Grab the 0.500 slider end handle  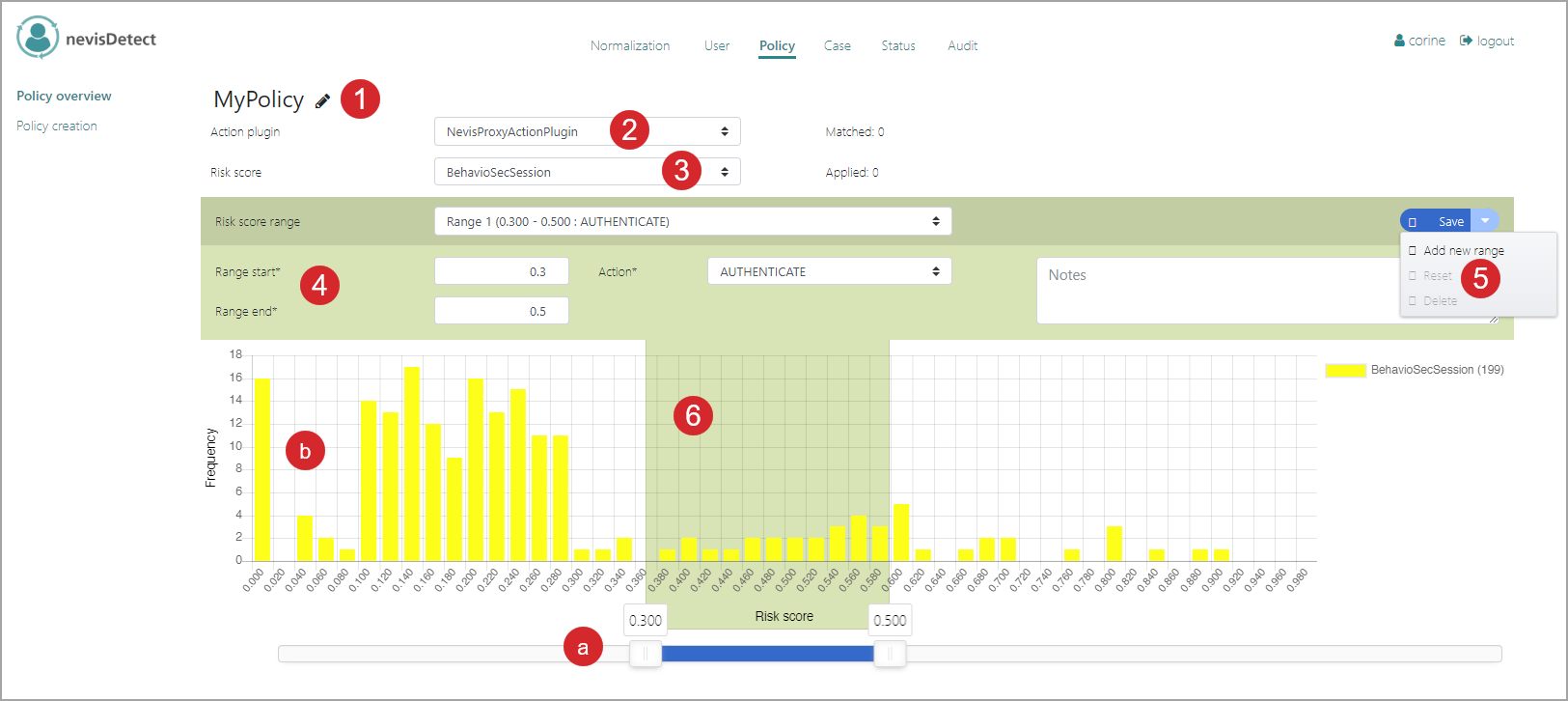[890, 654]
